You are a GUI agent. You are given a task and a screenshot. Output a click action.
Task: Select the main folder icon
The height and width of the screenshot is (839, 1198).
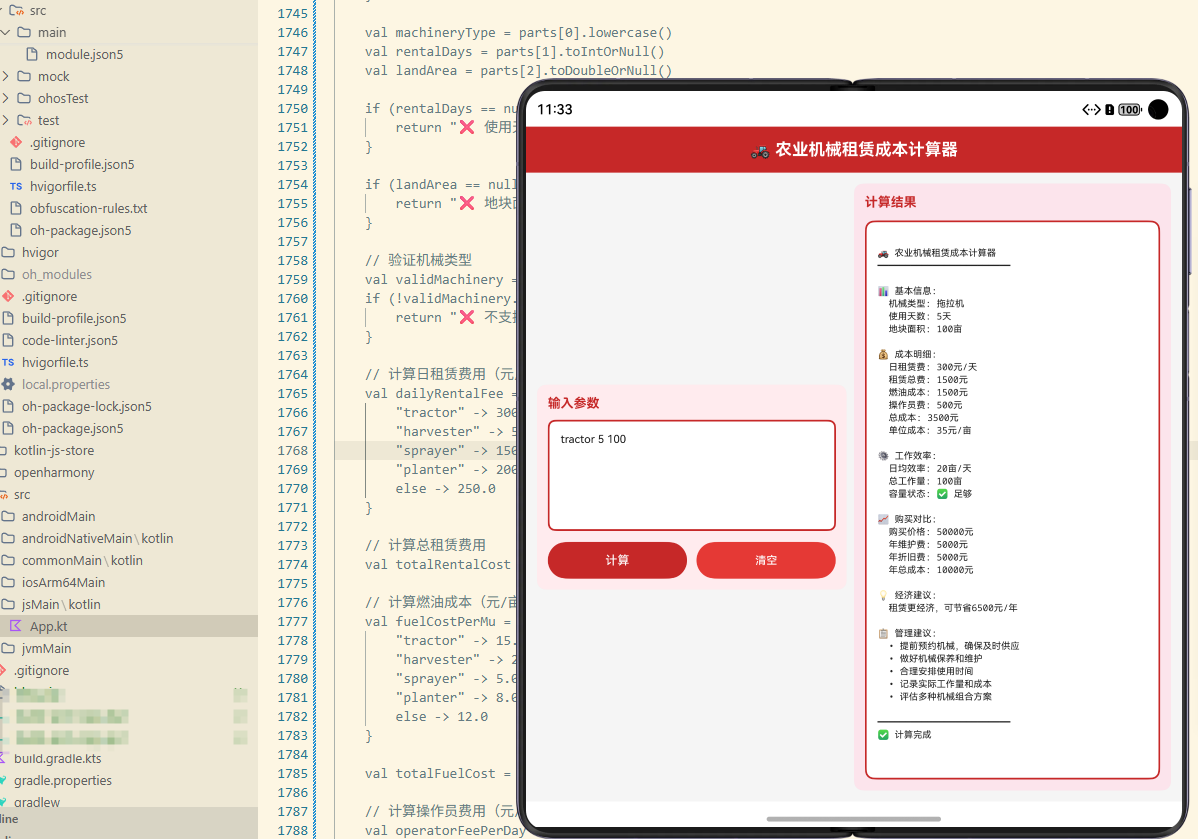[24, 32]
